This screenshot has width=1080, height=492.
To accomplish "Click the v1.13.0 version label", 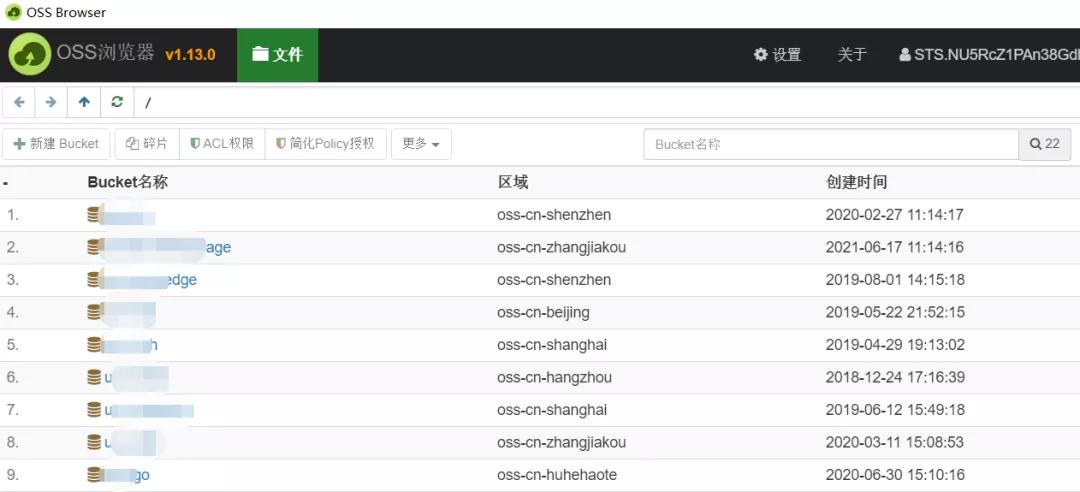I will [190, 55].
